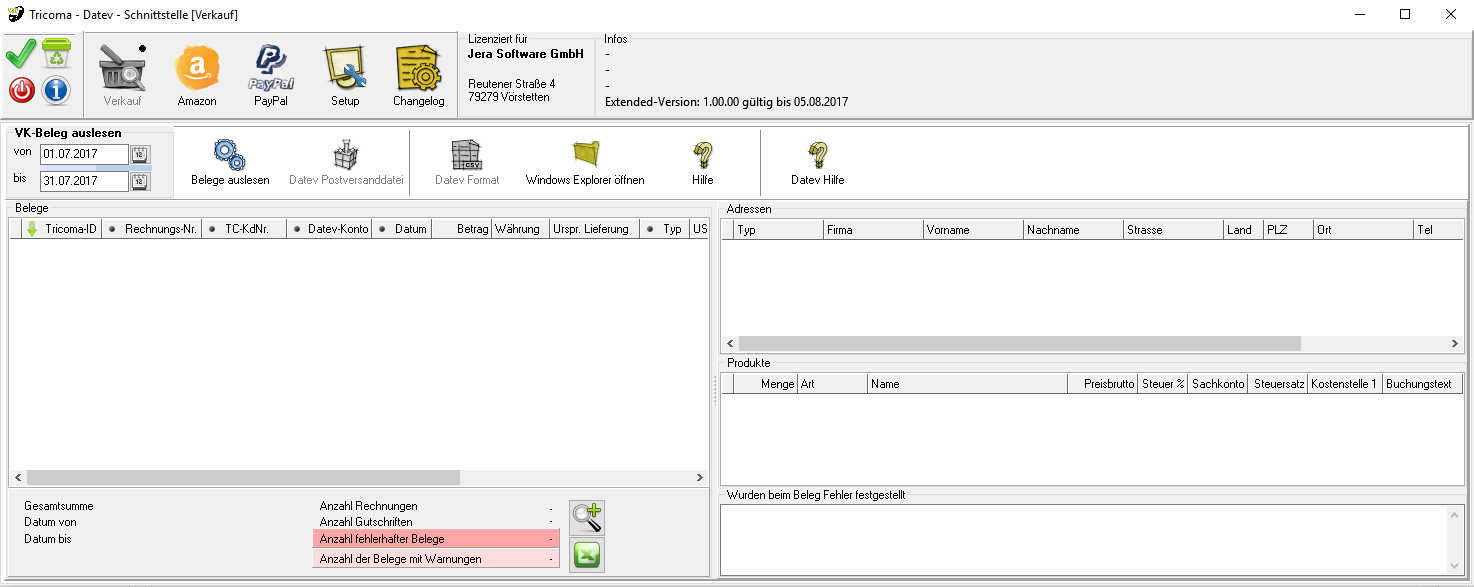Open the Setup configuration
1474x587 pixels.
[x=345, y=77]
